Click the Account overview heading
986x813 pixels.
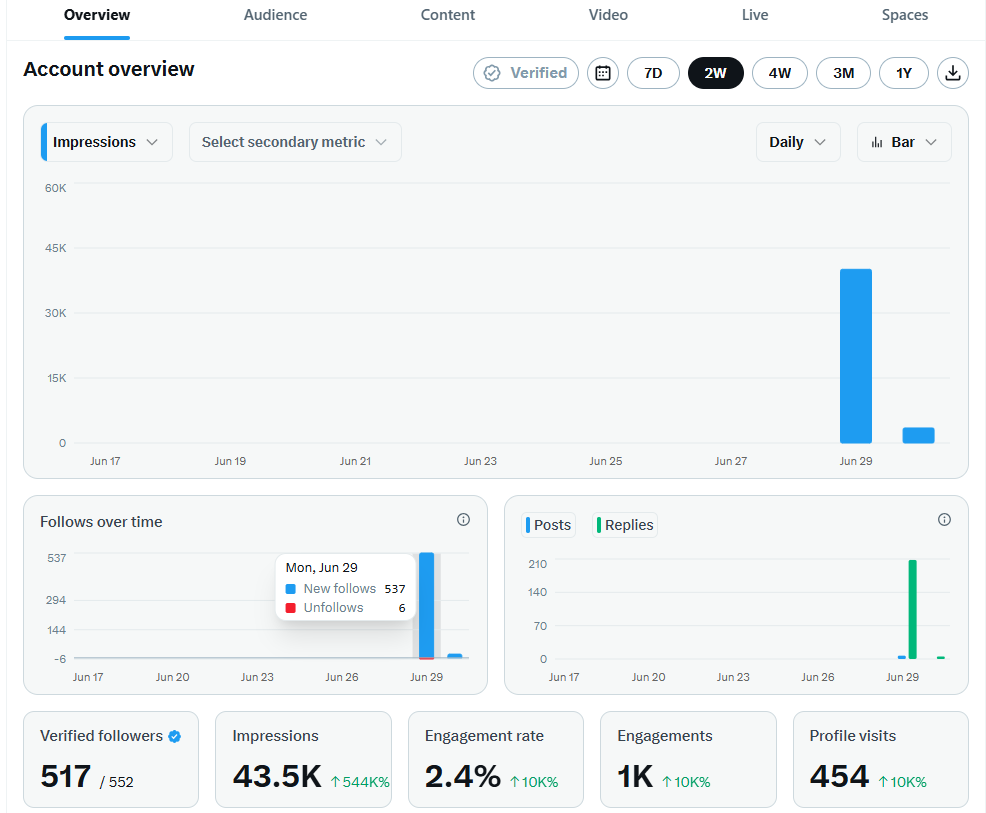pos(109,69)
